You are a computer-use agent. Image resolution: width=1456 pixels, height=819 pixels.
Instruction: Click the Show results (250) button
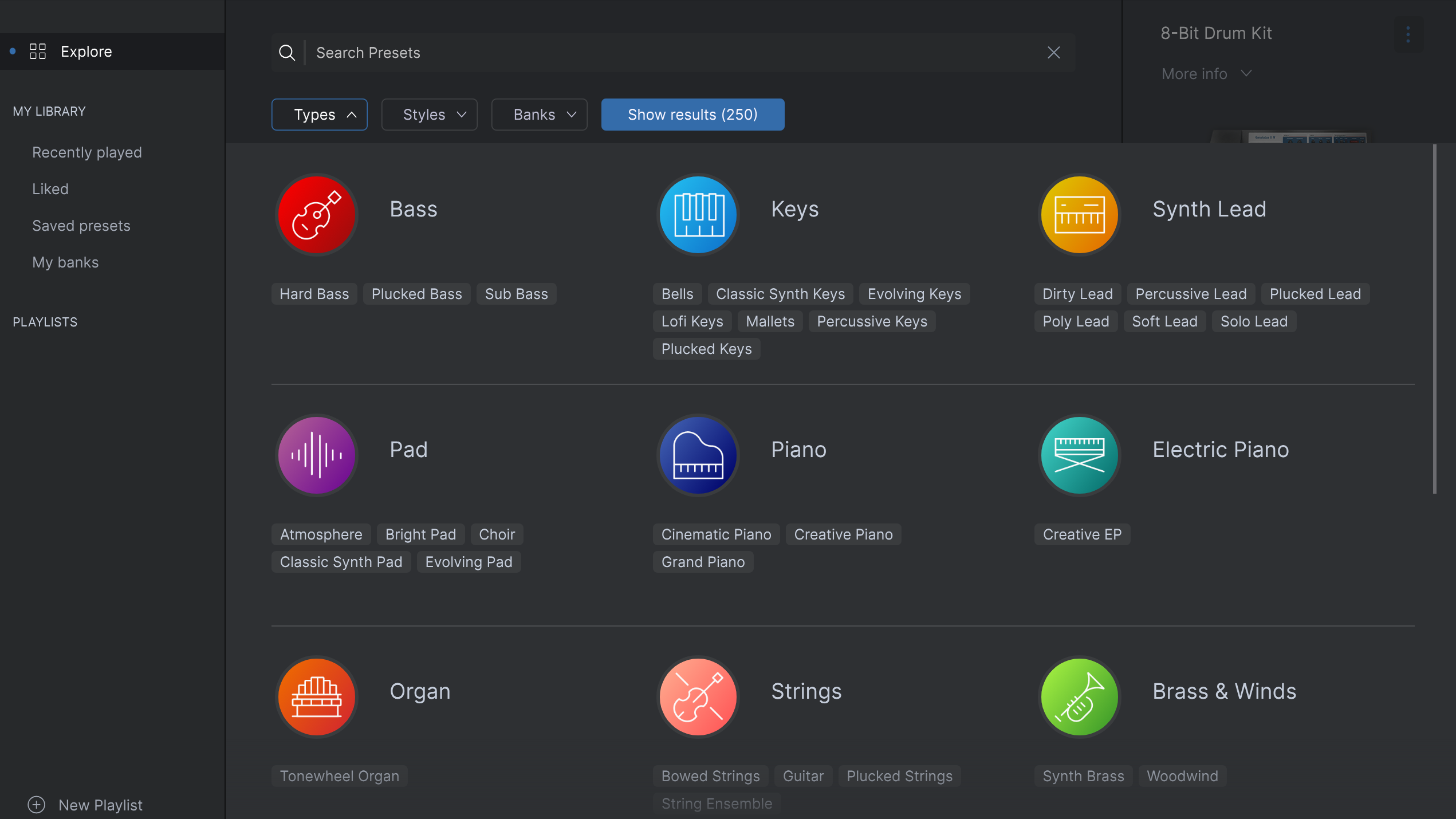click(692, 114)
